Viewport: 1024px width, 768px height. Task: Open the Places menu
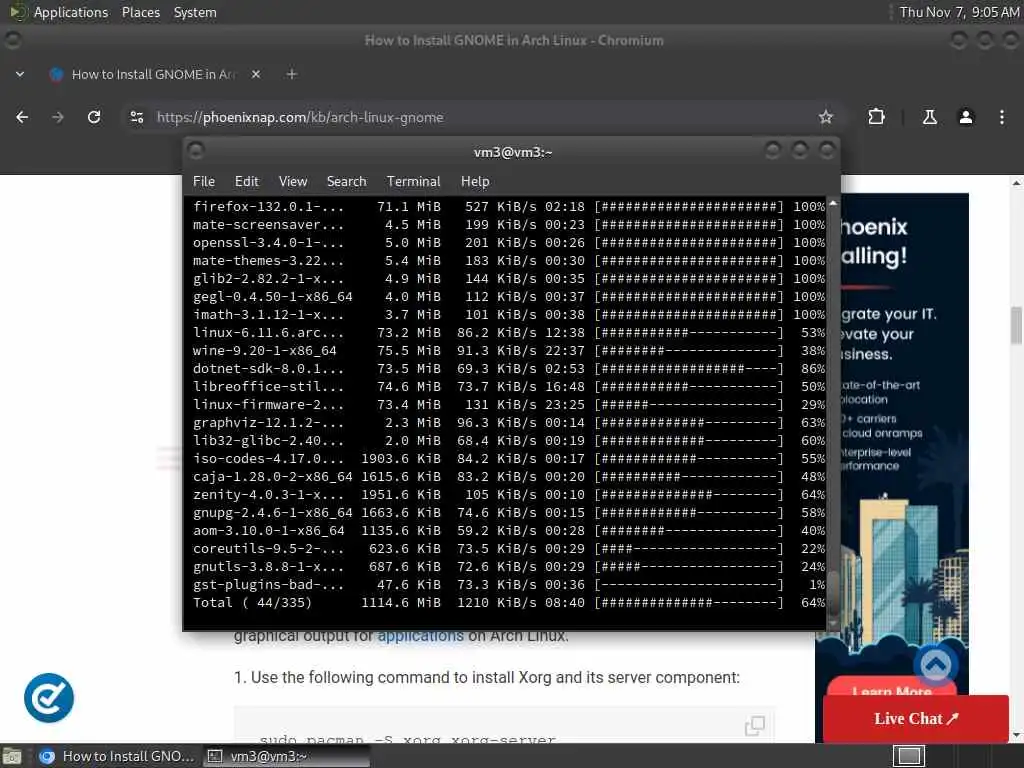[x=140, y=12]
